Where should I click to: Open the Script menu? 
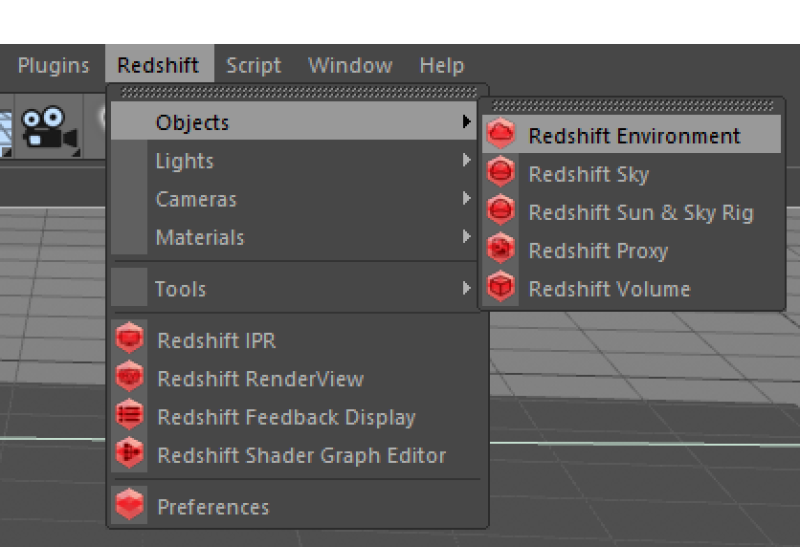pos(254,65)
